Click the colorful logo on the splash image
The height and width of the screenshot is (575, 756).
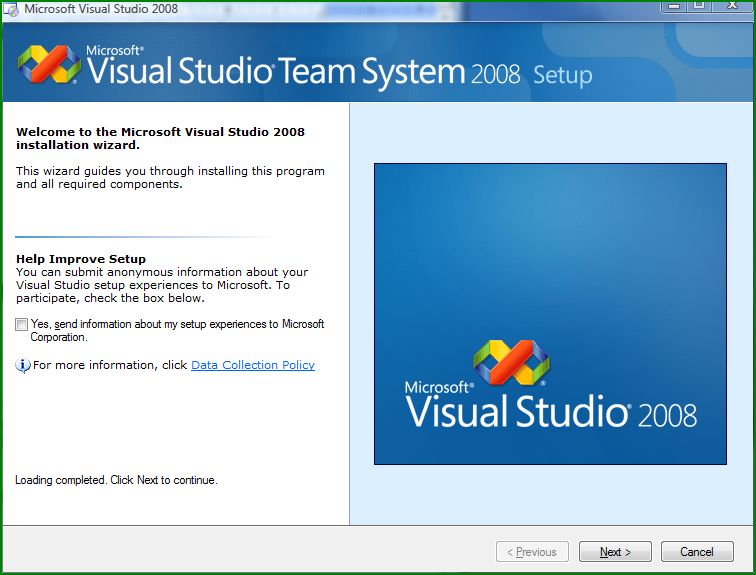click(x=511, y=364)
